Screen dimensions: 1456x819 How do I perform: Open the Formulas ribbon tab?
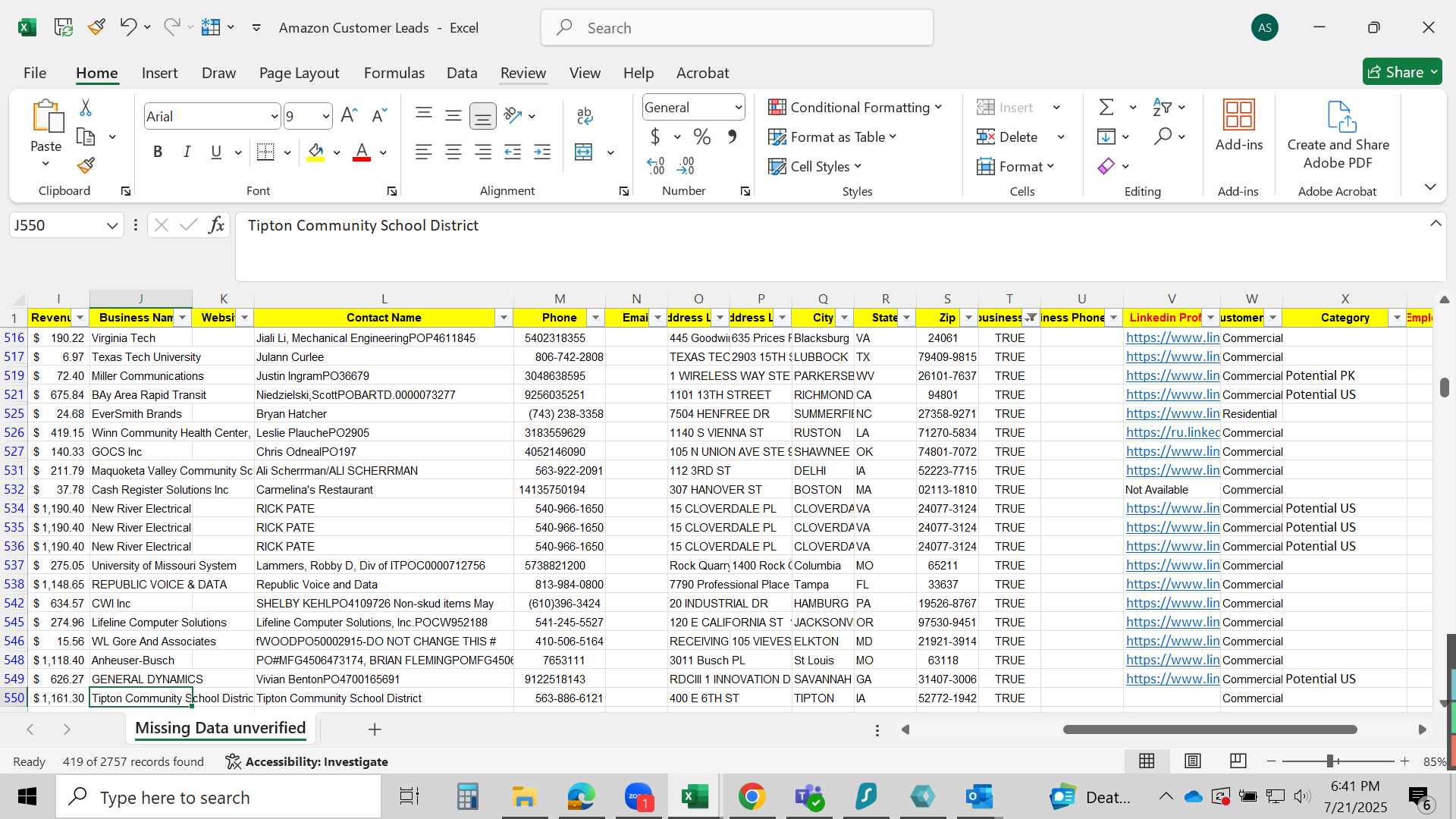click(394, 73)
